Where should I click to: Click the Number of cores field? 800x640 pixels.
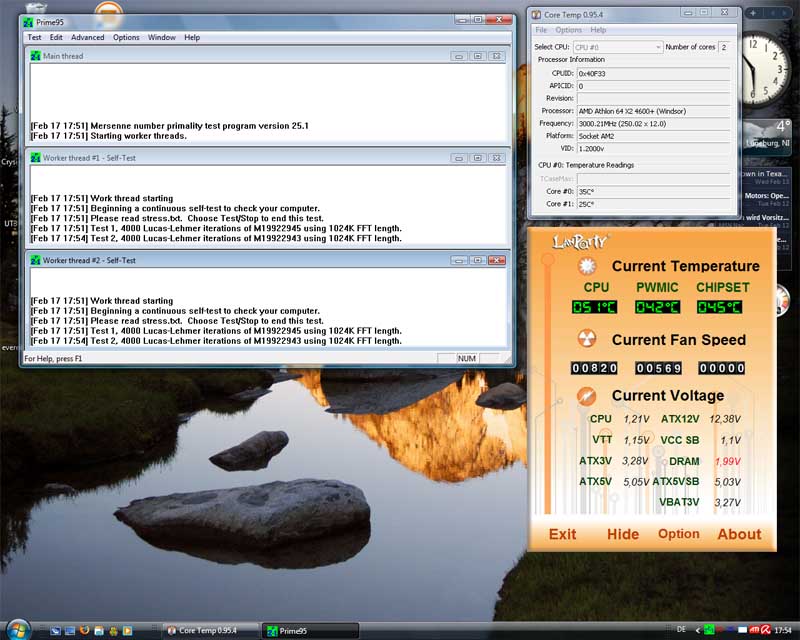click(724, 47)
